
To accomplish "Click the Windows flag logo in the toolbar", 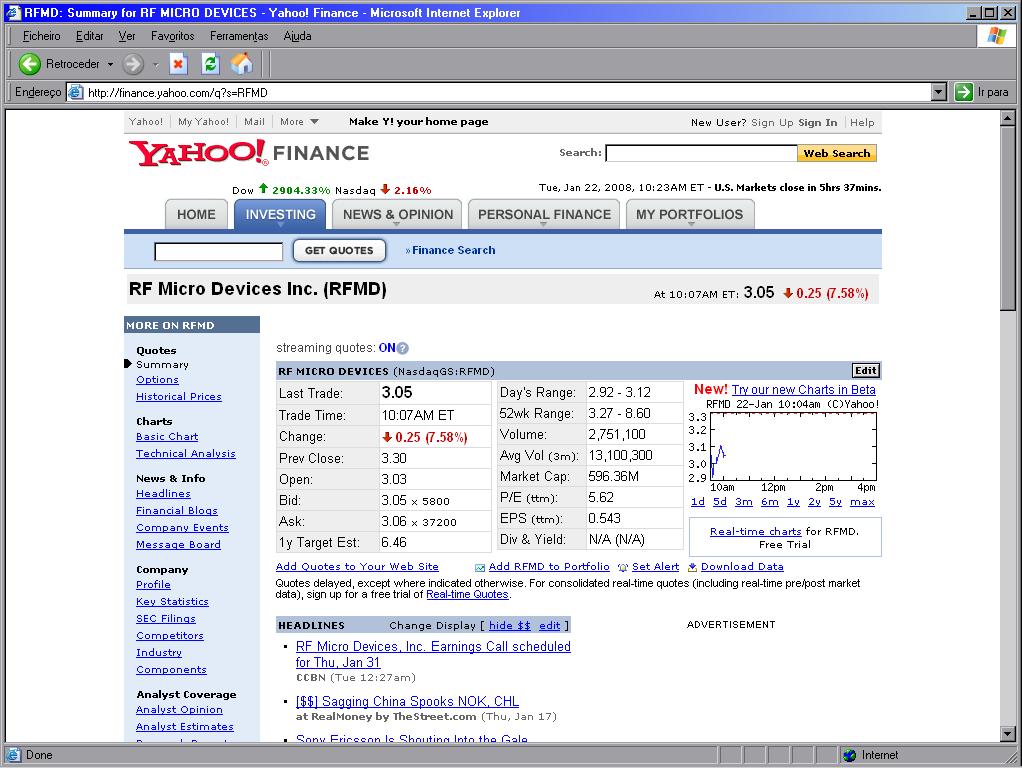I will click(997, 36).
